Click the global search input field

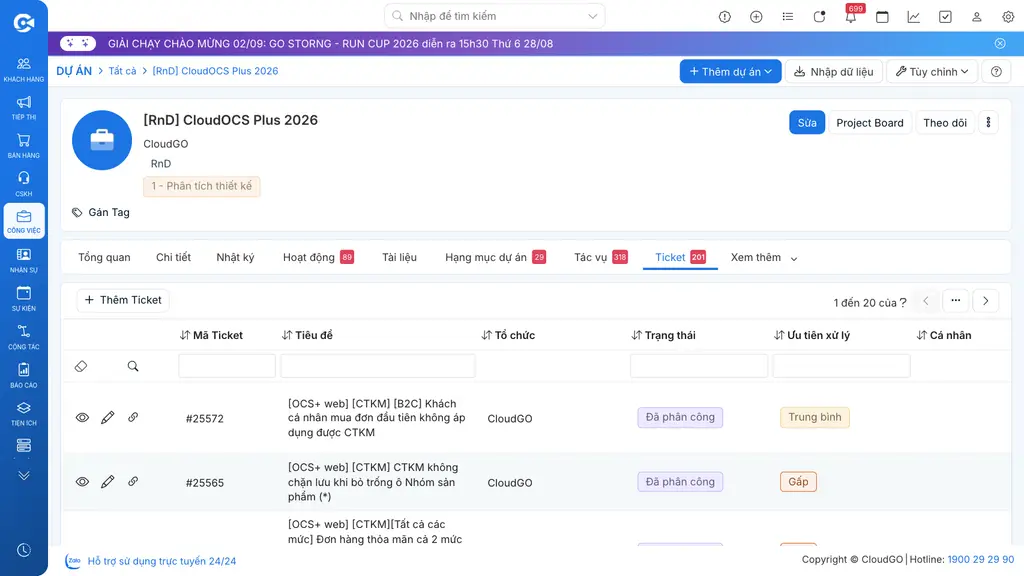pyautogui.click(x=494, y=16)
